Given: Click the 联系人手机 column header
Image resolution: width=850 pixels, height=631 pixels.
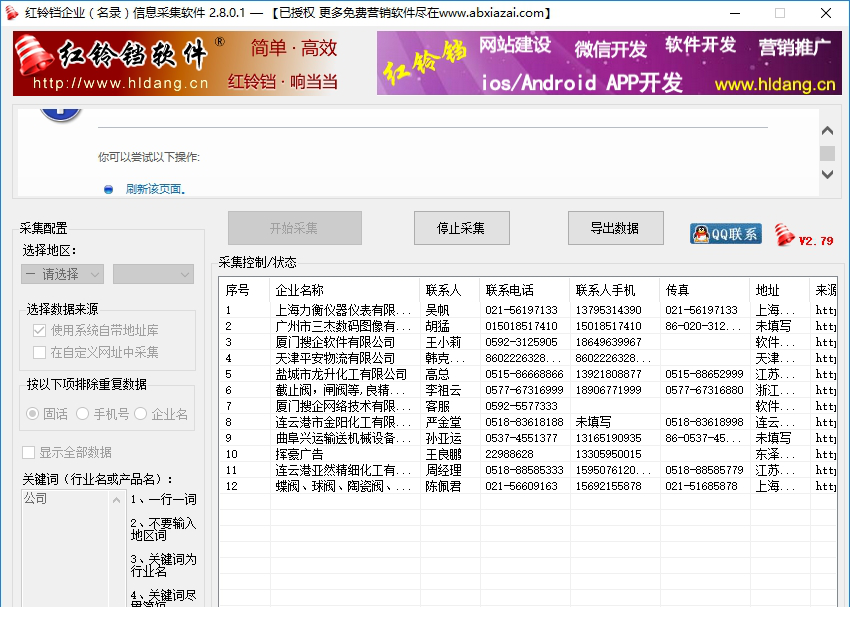Looking at the screenshot, I should pos(615,290).
